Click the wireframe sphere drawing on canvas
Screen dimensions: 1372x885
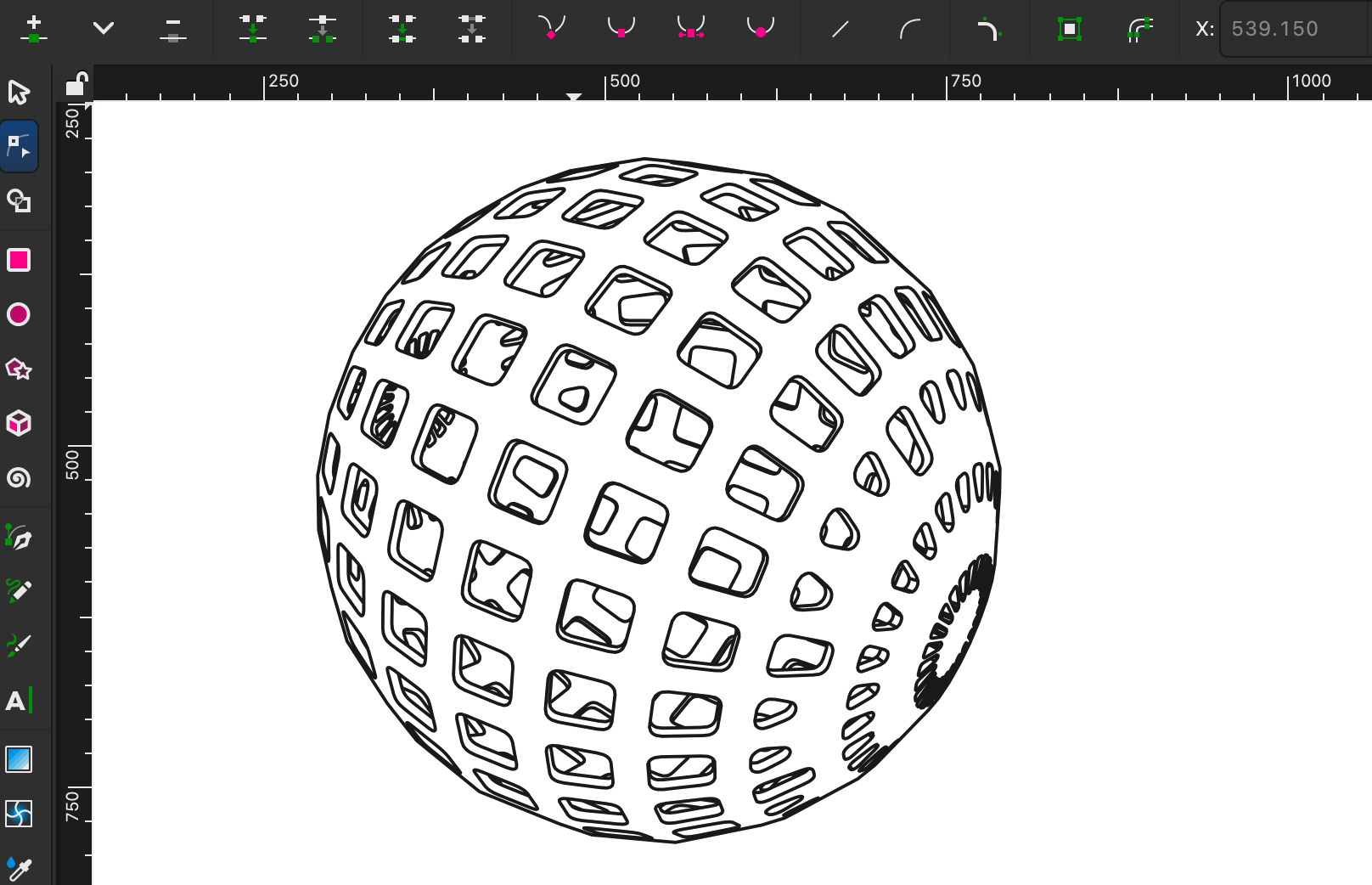(x=659, y=499)
